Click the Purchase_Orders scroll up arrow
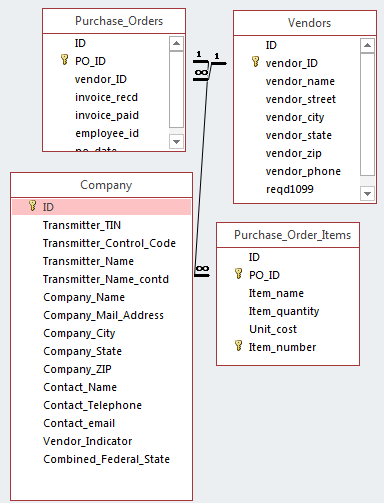The image size is (384, 503). (176, 43)
